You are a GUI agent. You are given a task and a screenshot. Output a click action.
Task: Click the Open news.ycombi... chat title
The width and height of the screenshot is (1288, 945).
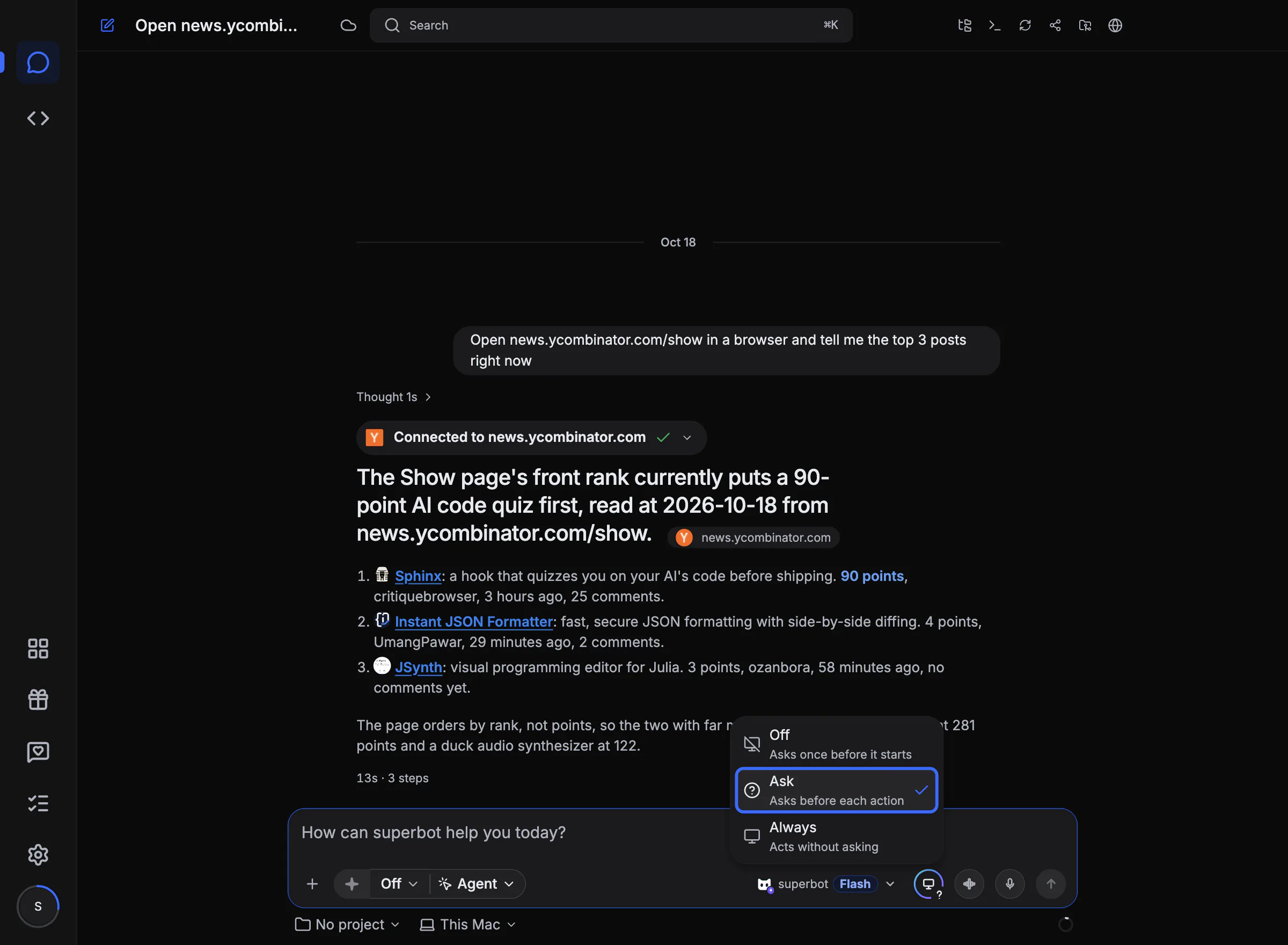pos(216,25)
